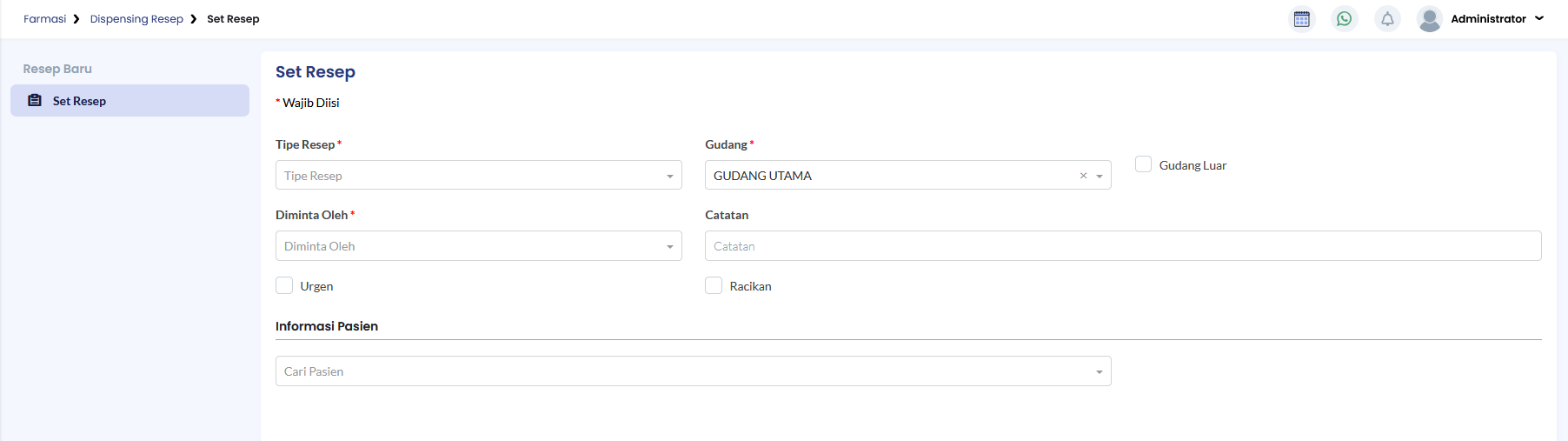Go to Farmasi breadcrumb link
Image resolution: width=1568 pixels, height=441 pixels.
coord(44,19)
